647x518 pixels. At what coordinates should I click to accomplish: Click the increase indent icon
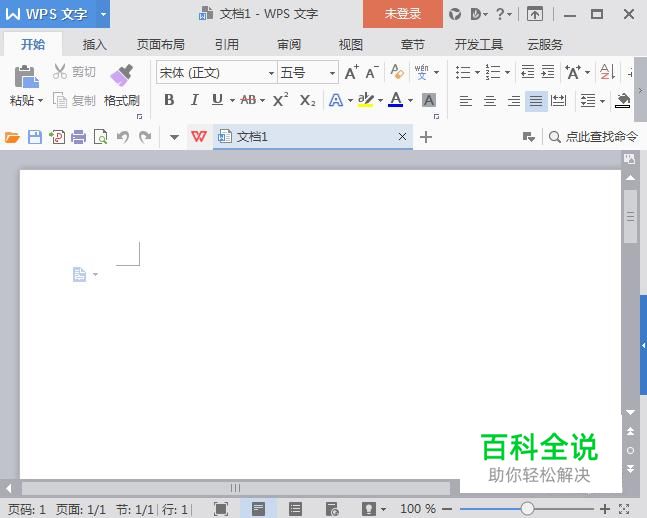[548, 72]
